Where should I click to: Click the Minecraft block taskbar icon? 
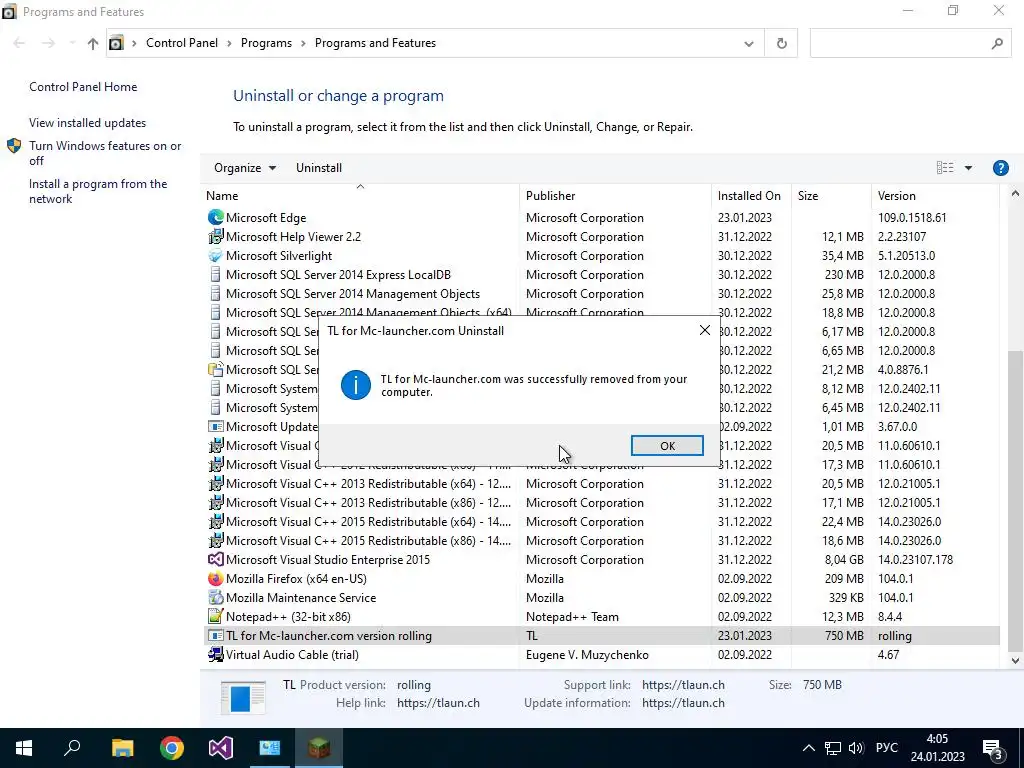click(319, 748)
